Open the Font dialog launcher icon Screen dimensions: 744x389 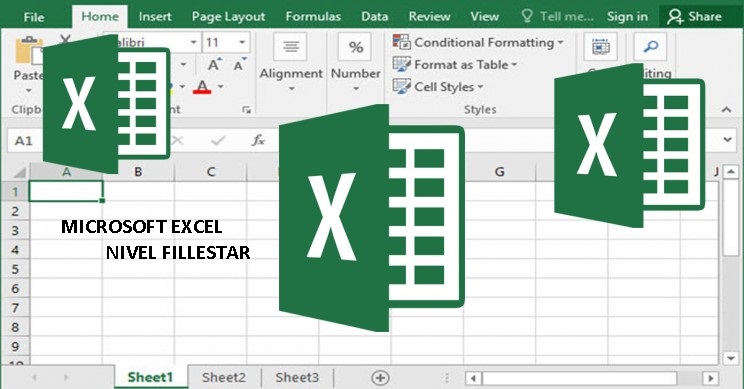tap(246, 110)
